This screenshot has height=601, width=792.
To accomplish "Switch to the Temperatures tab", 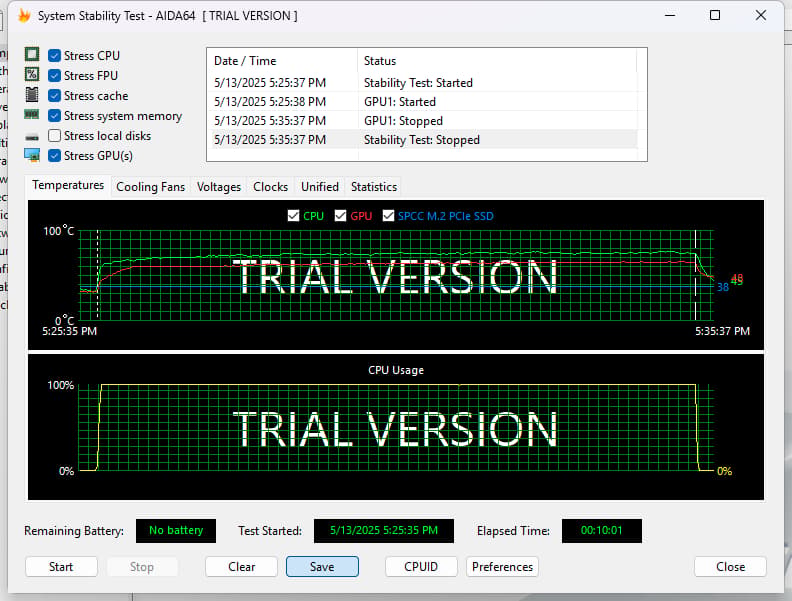I will tap(68, 185).
